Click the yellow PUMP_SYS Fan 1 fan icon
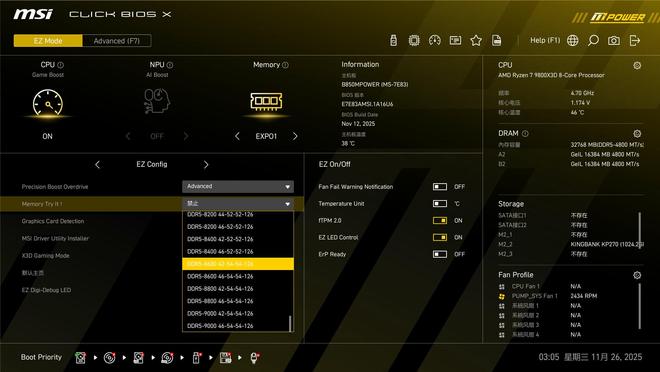 [x=502, y=296]
